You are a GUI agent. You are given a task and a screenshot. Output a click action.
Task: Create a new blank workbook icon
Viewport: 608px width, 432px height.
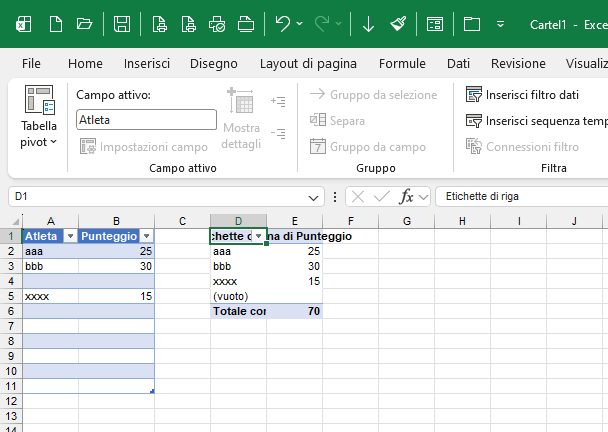[56, 24]
